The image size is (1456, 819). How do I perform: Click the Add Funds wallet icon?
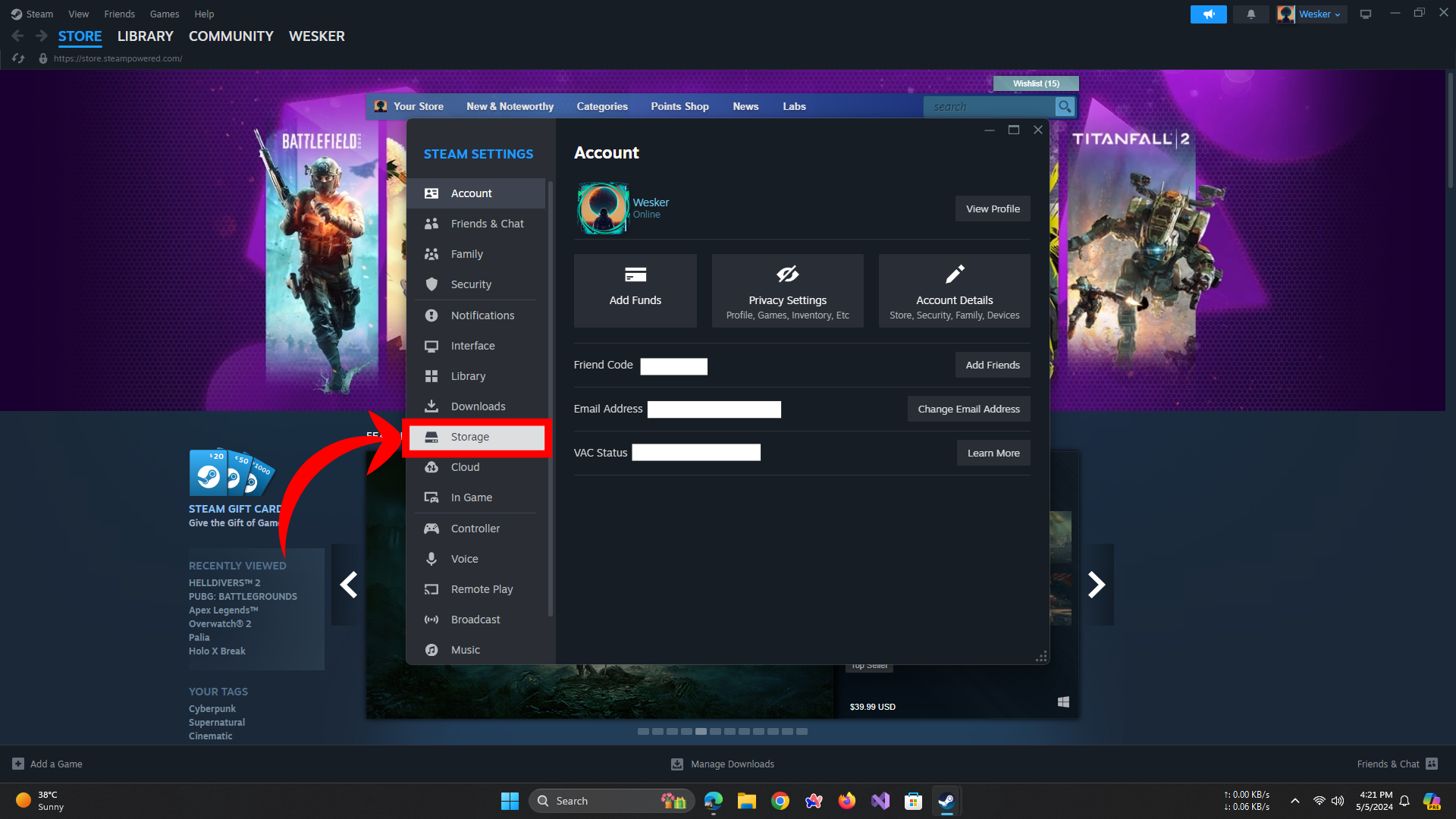coord(635,275)
